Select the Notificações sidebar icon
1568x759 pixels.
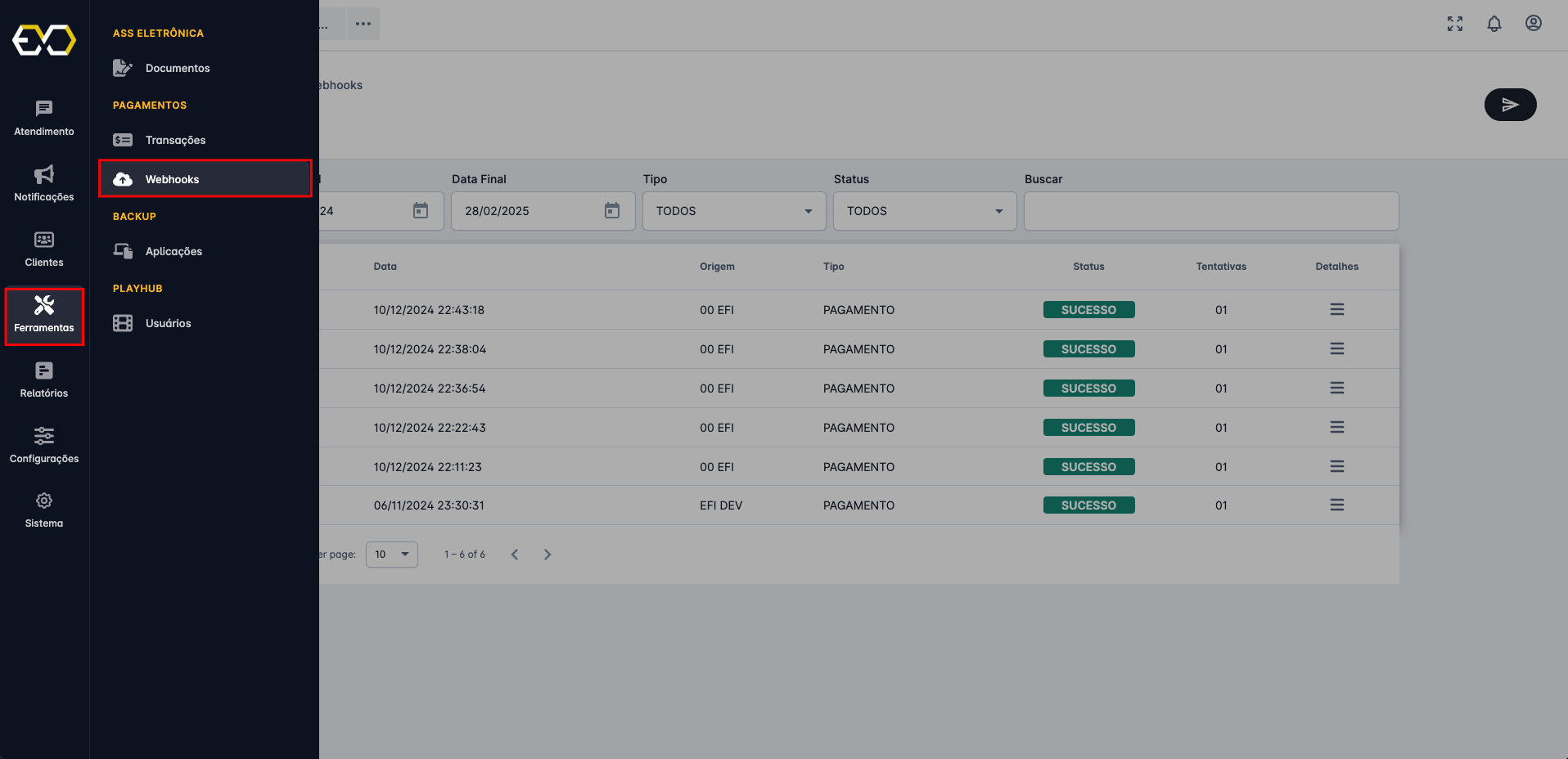pos(43,184)
